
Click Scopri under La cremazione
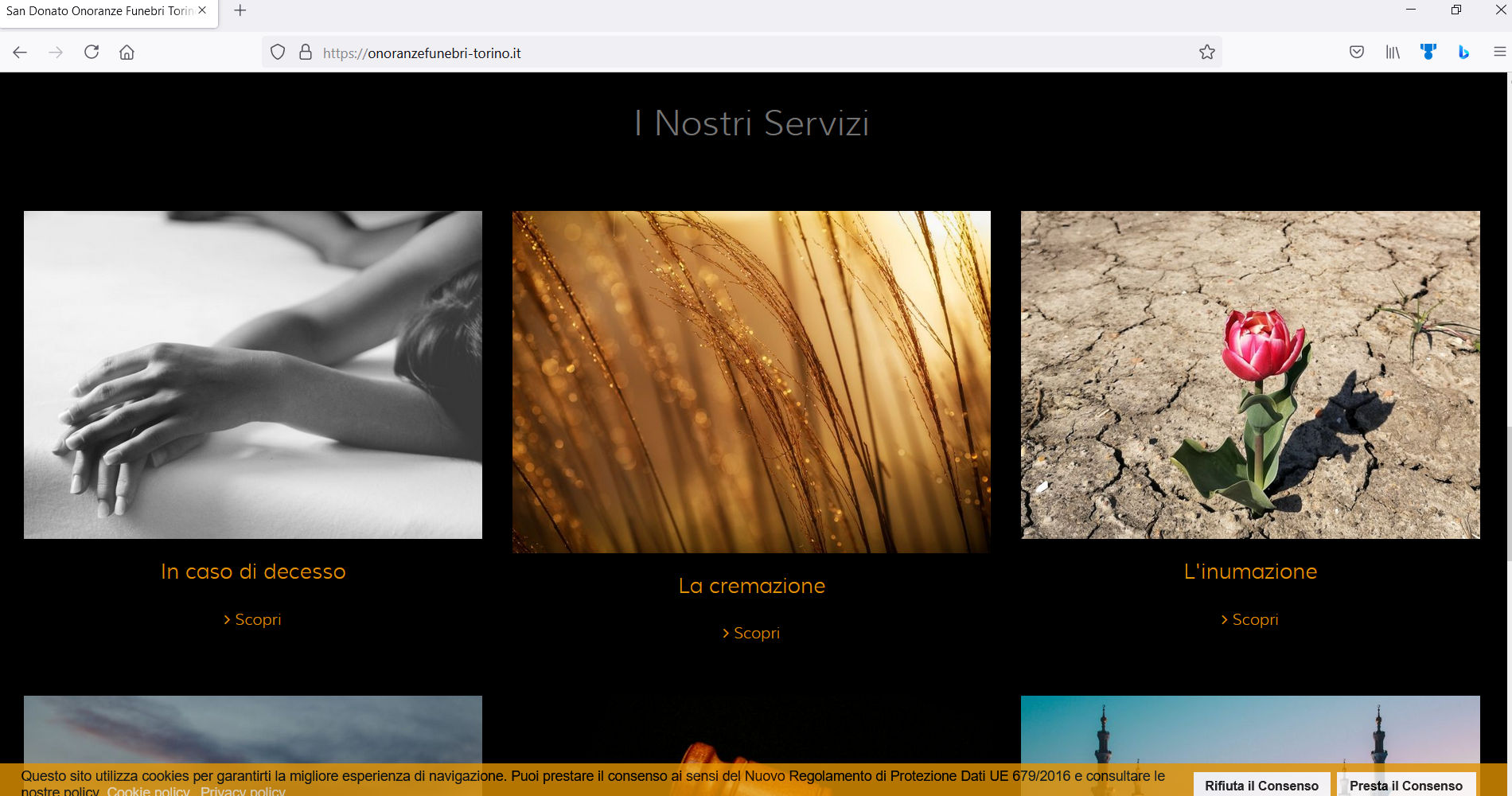pos(752,633)
